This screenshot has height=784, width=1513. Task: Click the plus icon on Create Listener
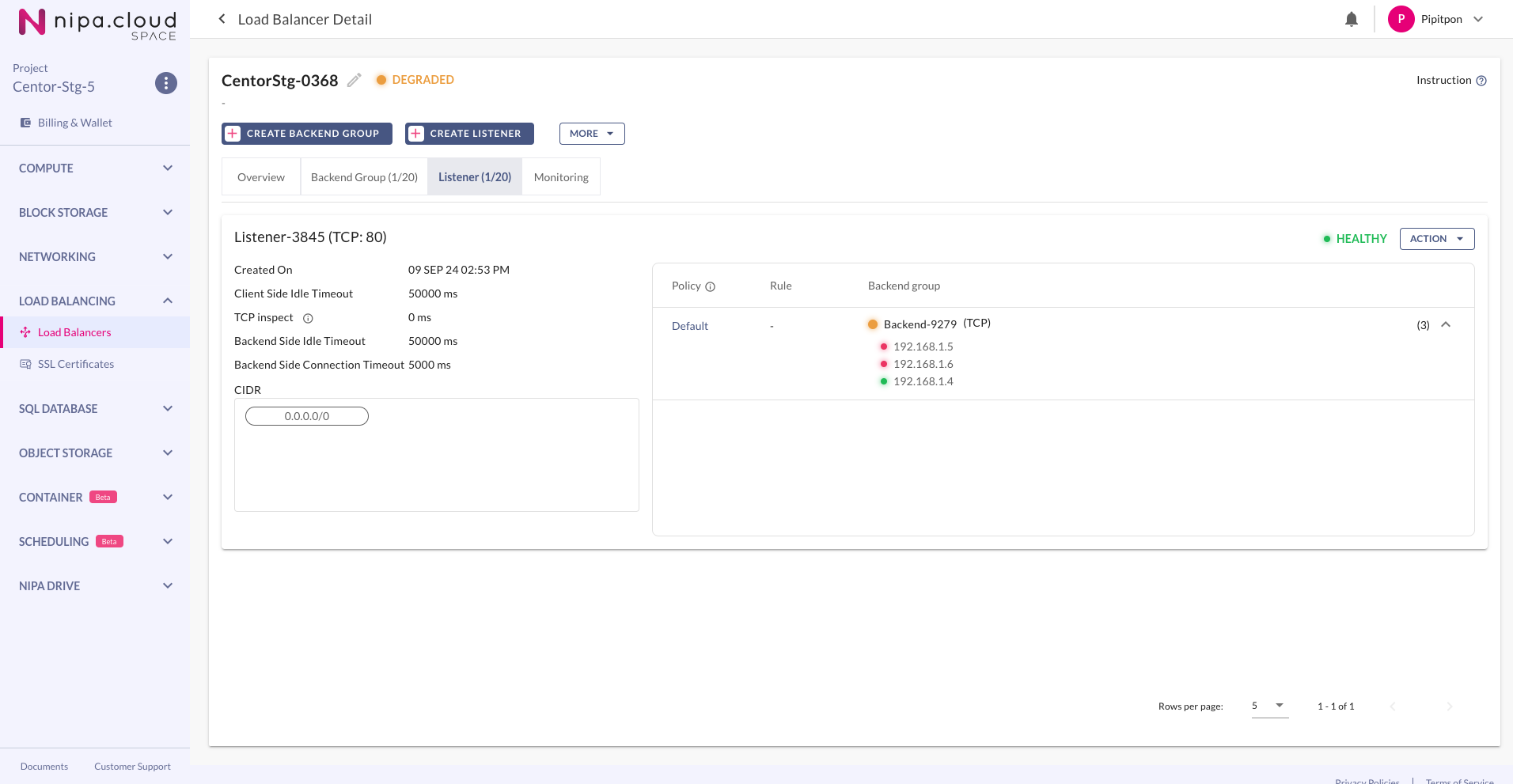(416, 134)
